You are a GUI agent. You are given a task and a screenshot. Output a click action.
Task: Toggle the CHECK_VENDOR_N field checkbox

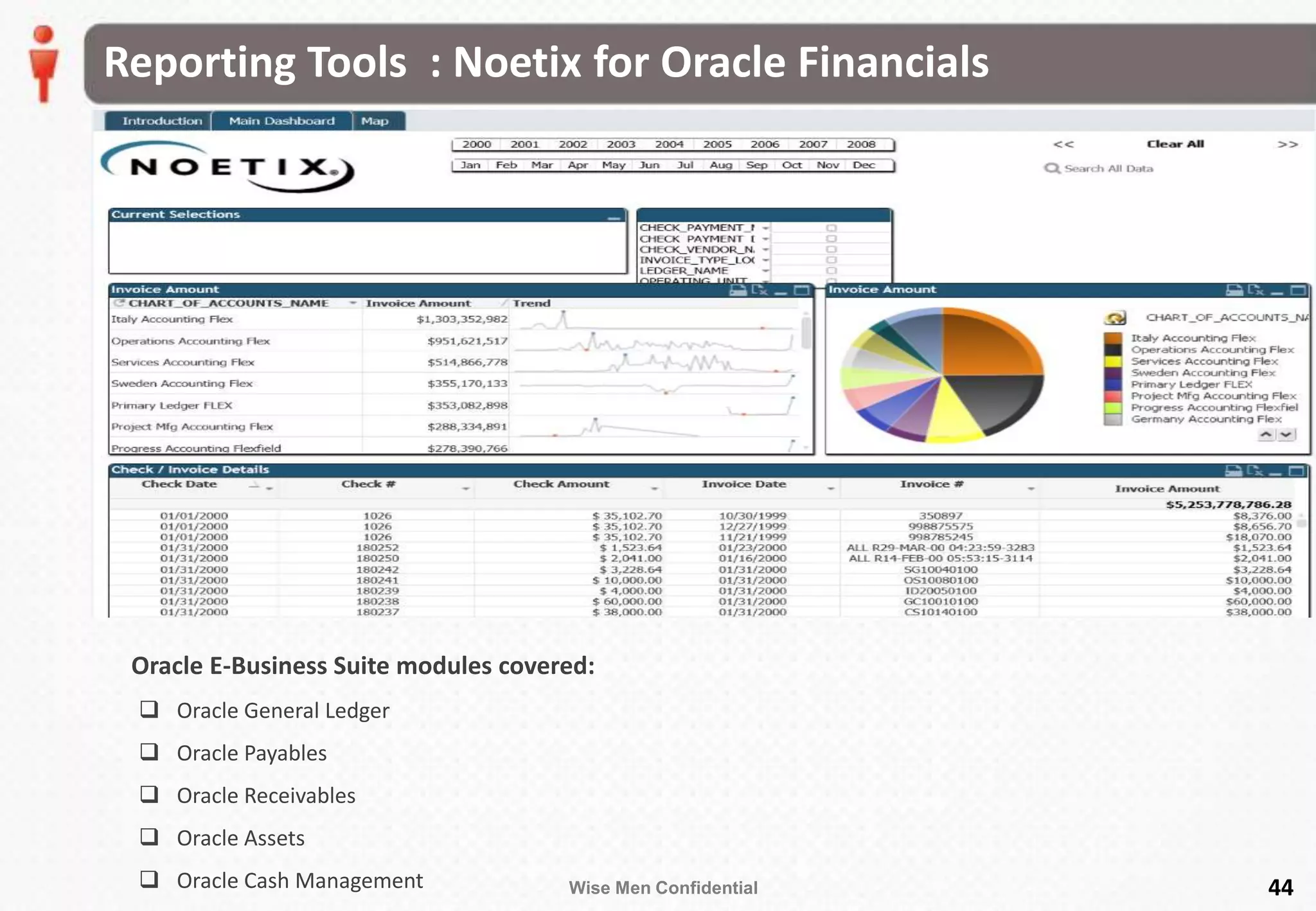tap(831, 249)
